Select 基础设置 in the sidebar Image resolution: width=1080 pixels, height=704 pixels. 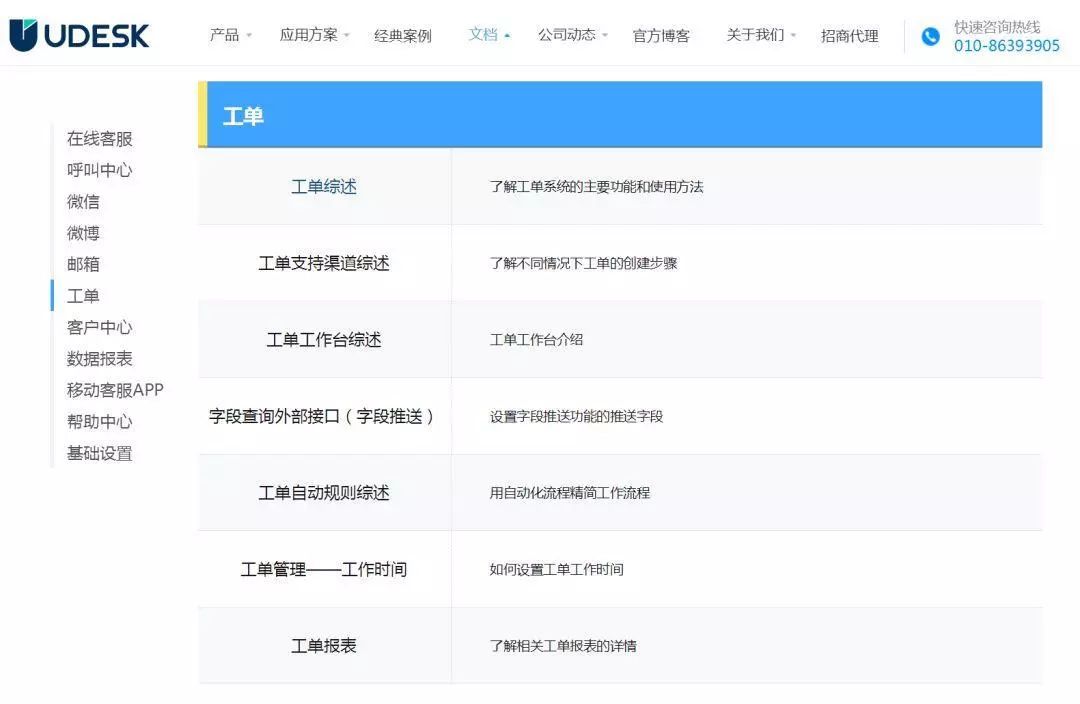tap(100, 453)
